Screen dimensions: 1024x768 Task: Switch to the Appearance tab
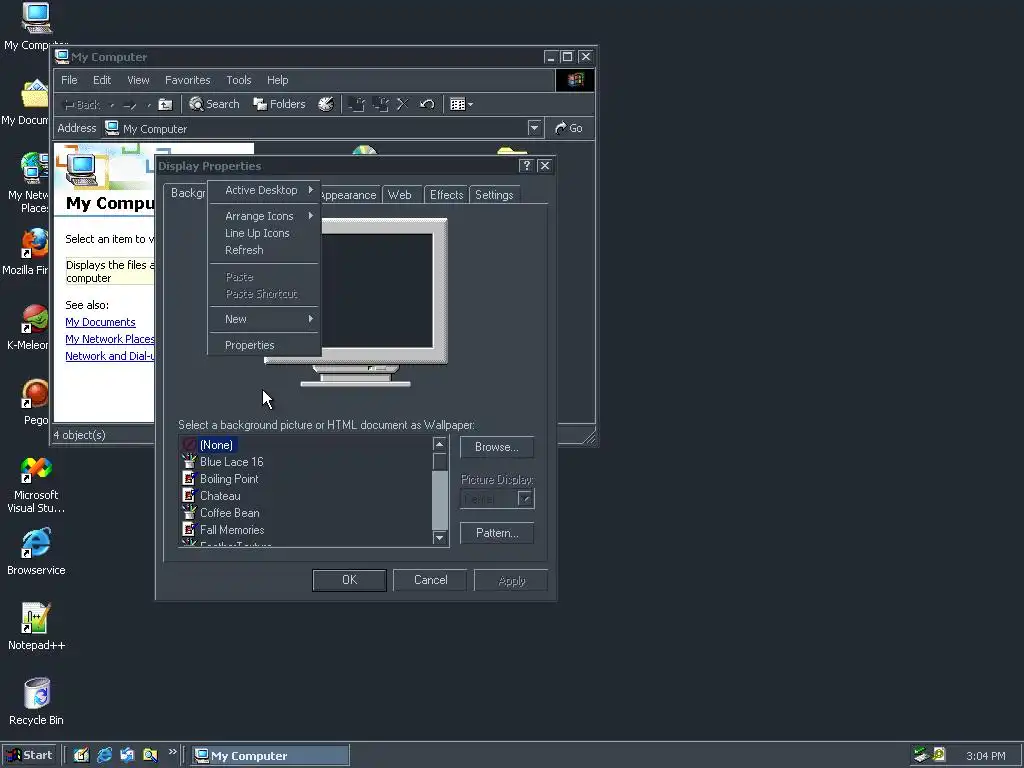click(349, 195)
